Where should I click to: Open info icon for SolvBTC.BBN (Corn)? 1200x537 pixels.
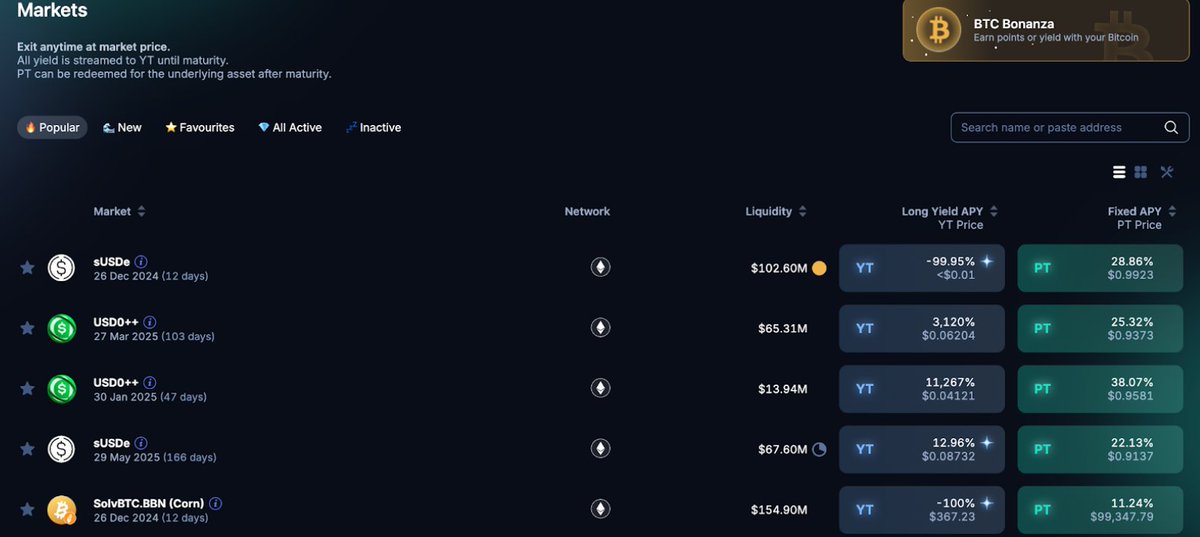[x=215, y=504]
